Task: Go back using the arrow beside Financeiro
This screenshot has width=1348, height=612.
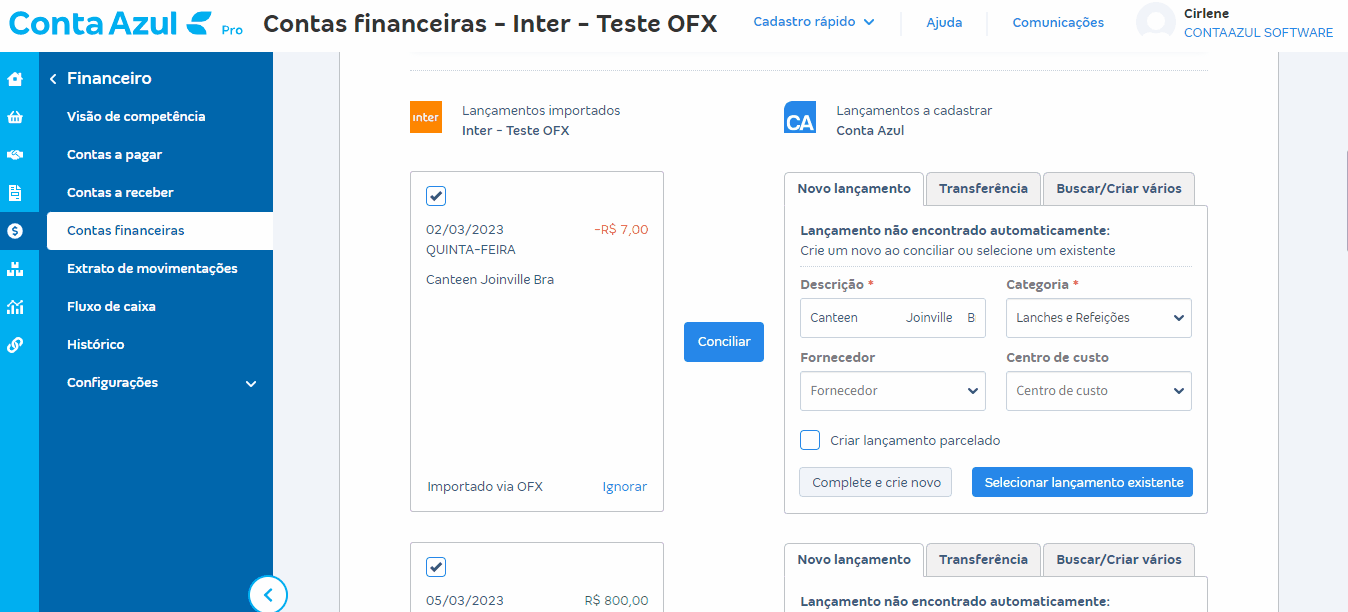Action: click(x=53, y=78)
